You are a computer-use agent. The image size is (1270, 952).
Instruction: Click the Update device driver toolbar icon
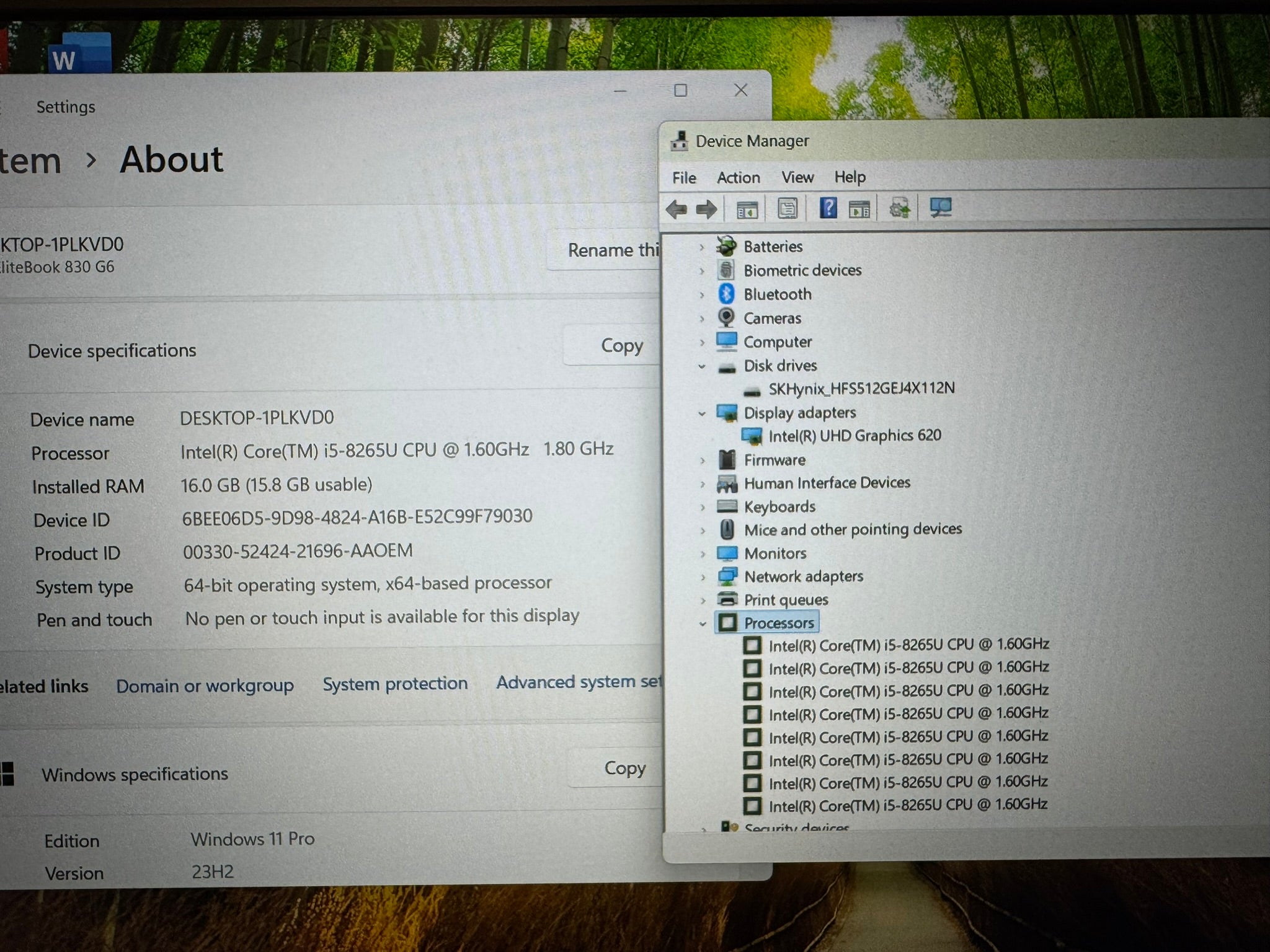point(899,208)
